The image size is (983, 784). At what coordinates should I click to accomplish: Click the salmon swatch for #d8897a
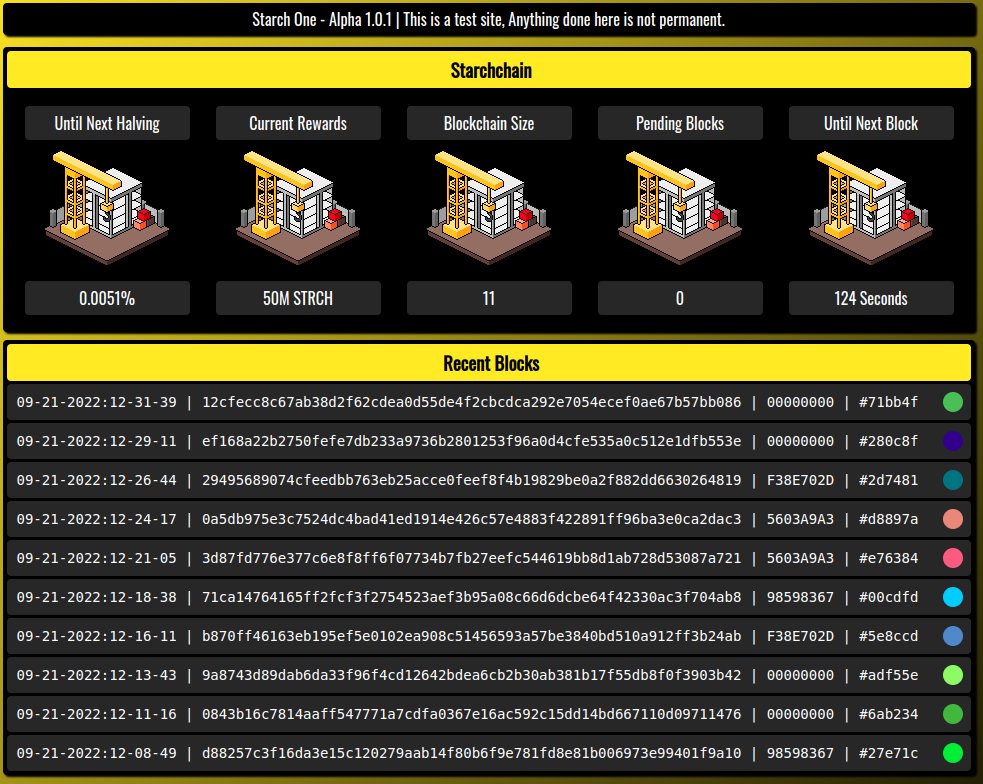(x=953, y=519)
